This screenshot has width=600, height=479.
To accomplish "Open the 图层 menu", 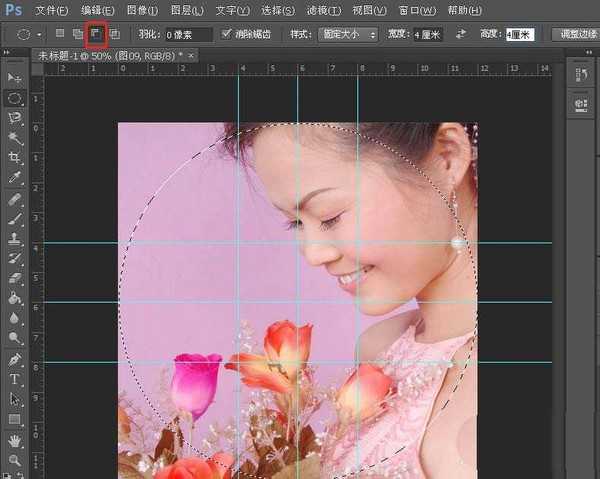I will [187, 10].
